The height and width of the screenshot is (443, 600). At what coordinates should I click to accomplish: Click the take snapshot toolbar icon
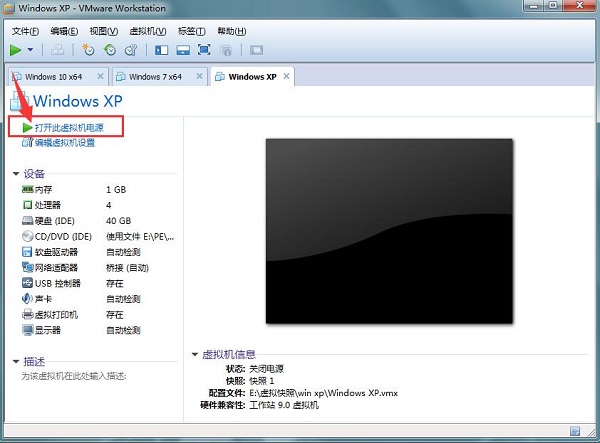tap(88, 49)
